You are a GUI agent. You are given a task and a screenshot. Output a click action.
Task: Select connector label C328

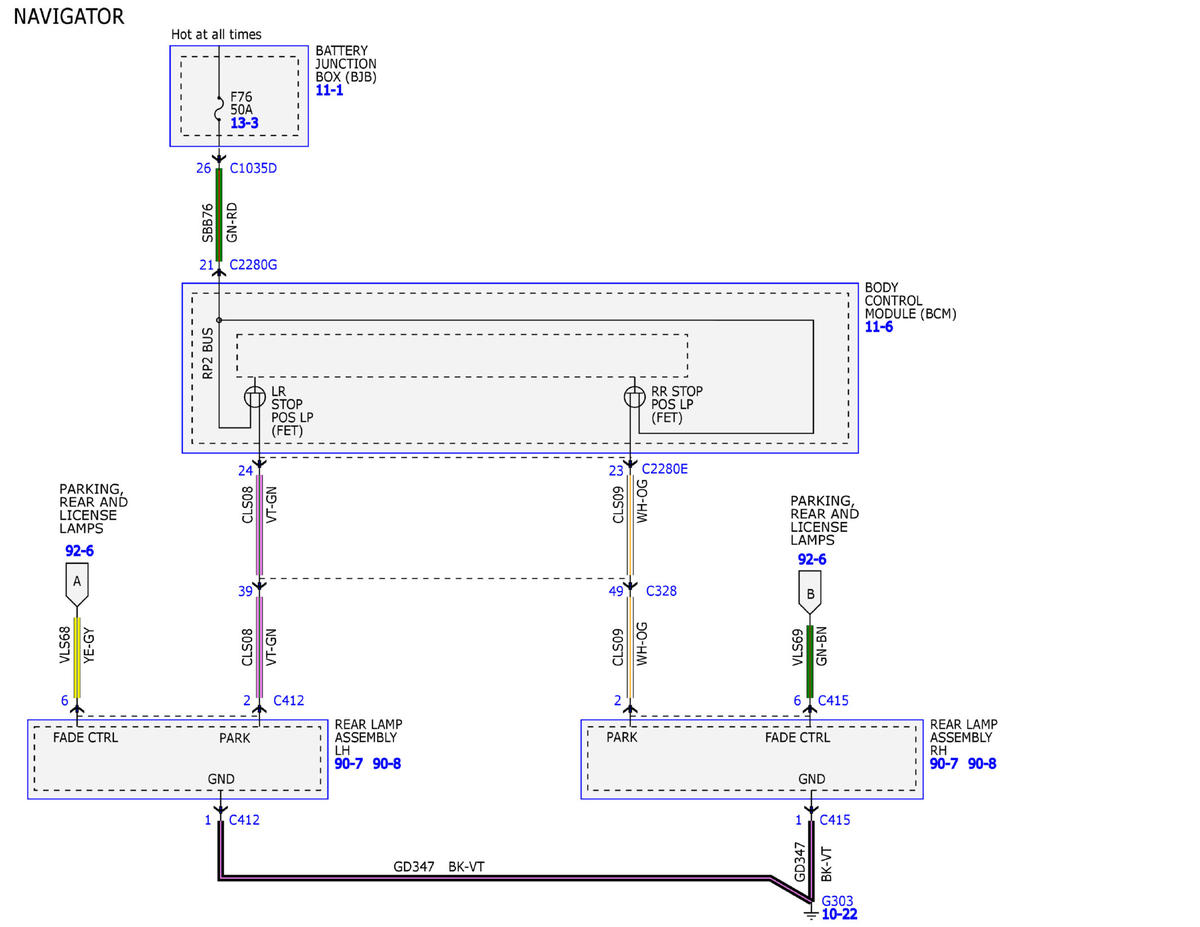661,591
